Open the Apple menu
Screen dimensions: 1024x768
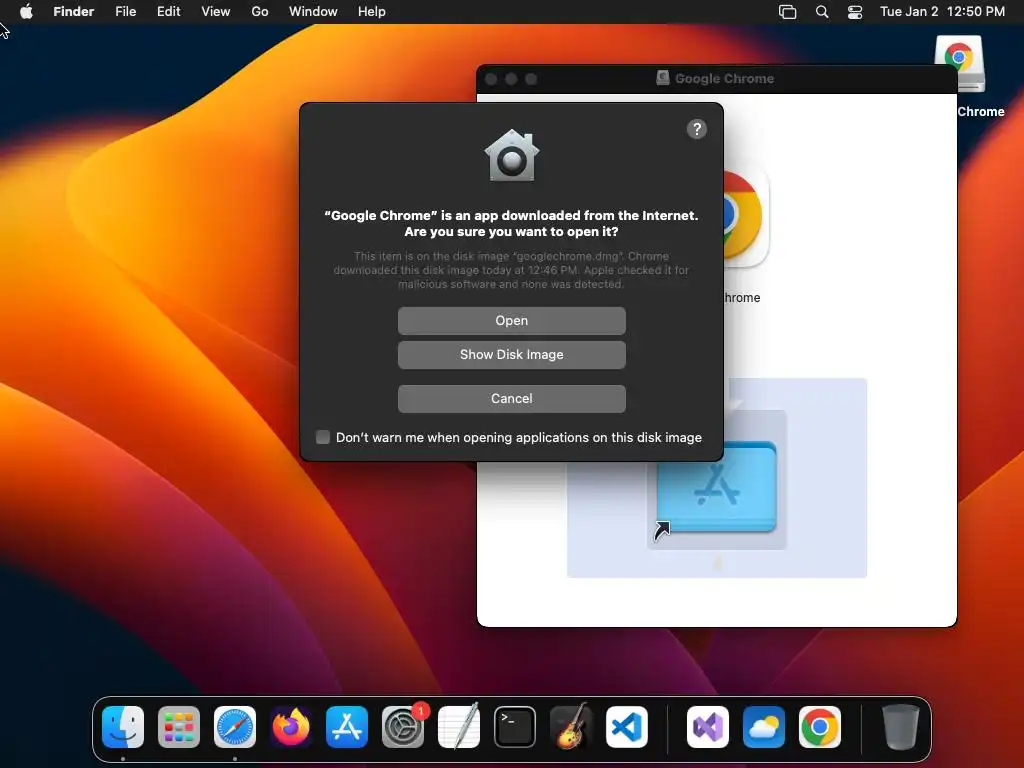click(26, 12)
